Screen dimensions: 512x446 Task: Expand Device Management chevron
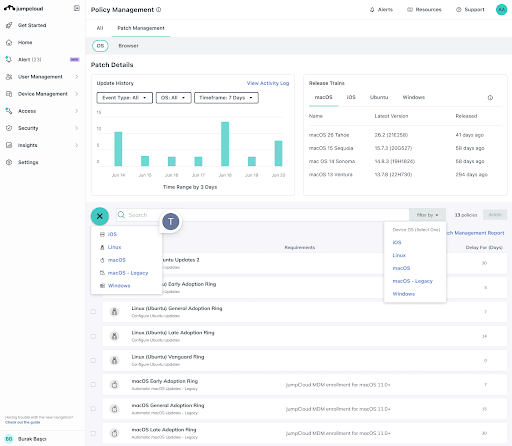coord(77,94)
